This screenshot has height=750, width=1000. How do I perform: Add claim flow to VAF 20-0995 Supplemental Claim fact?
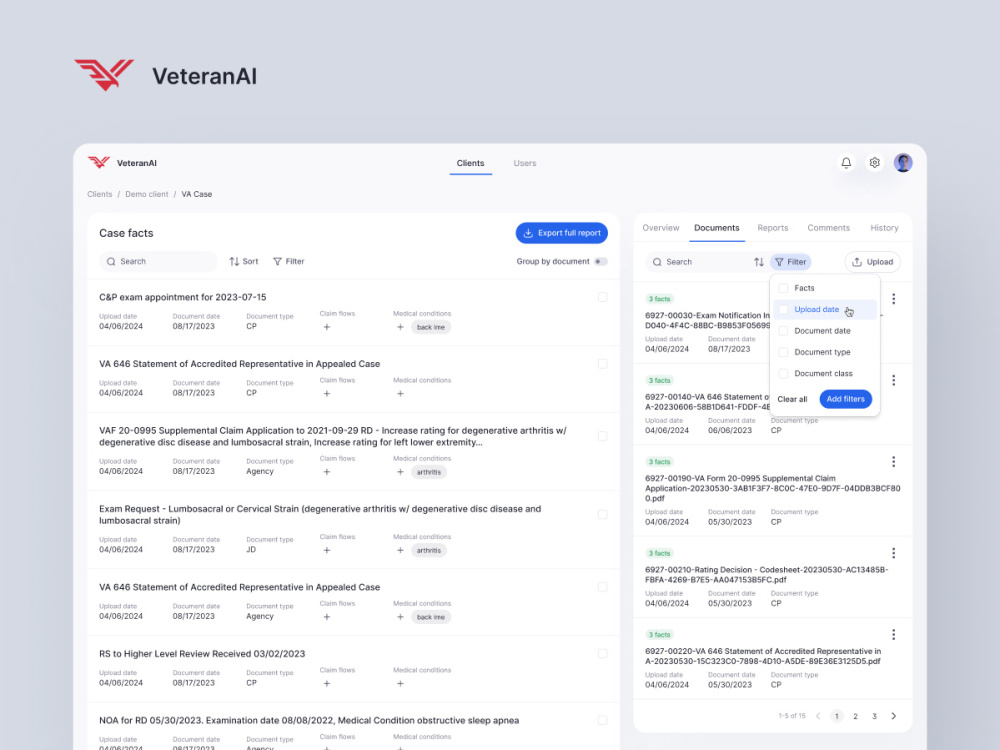pos(327,472)
